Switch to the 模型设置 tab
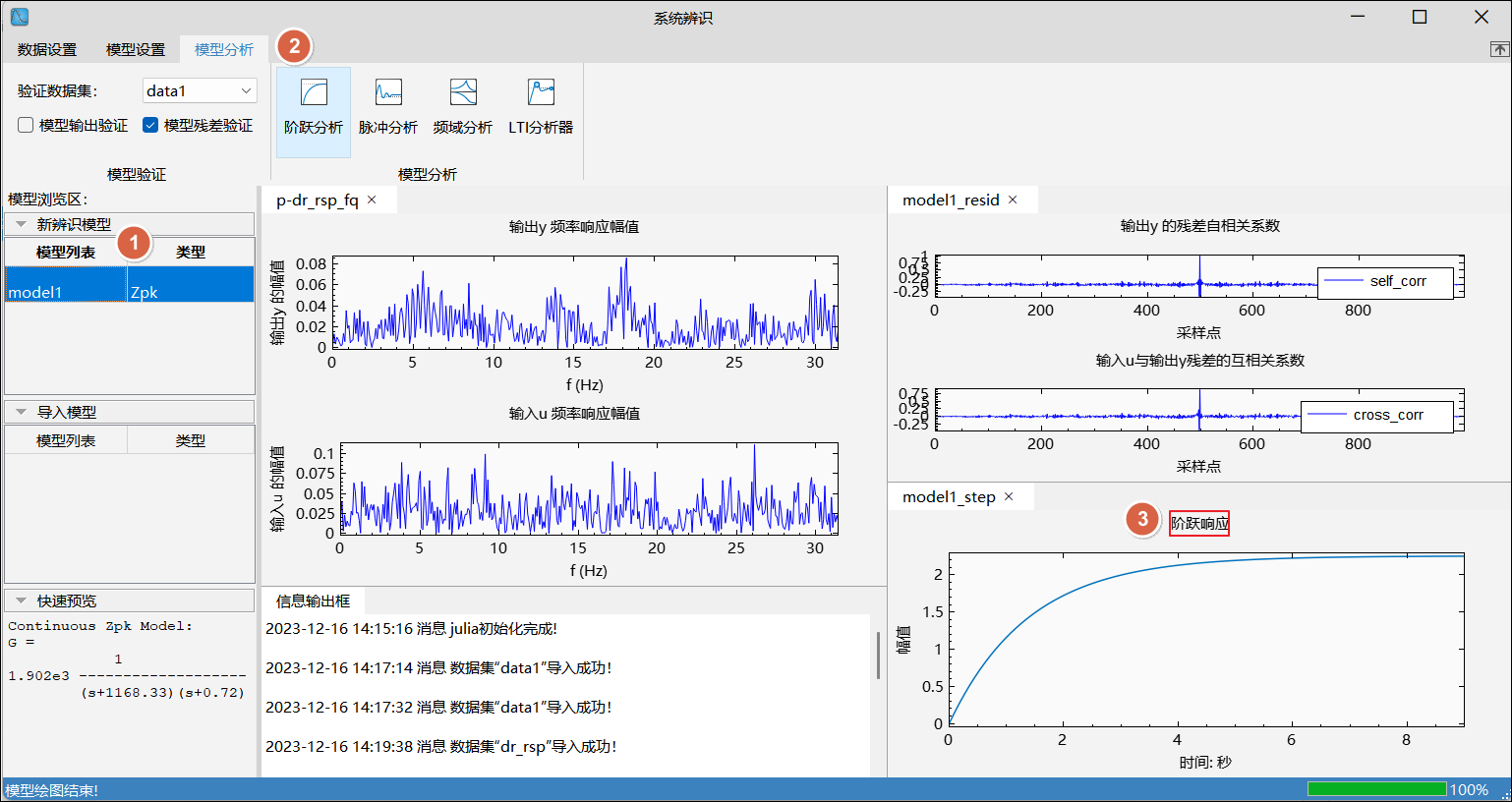This screenshot has width=1512, height=802. (135, 49)
